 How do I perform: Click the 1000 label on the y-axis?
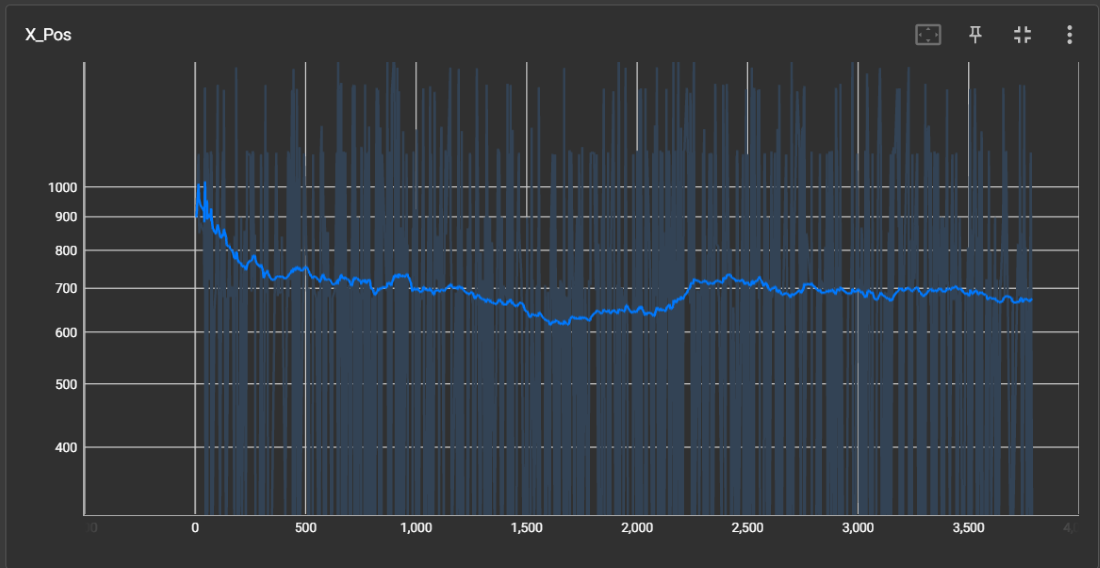63,187
